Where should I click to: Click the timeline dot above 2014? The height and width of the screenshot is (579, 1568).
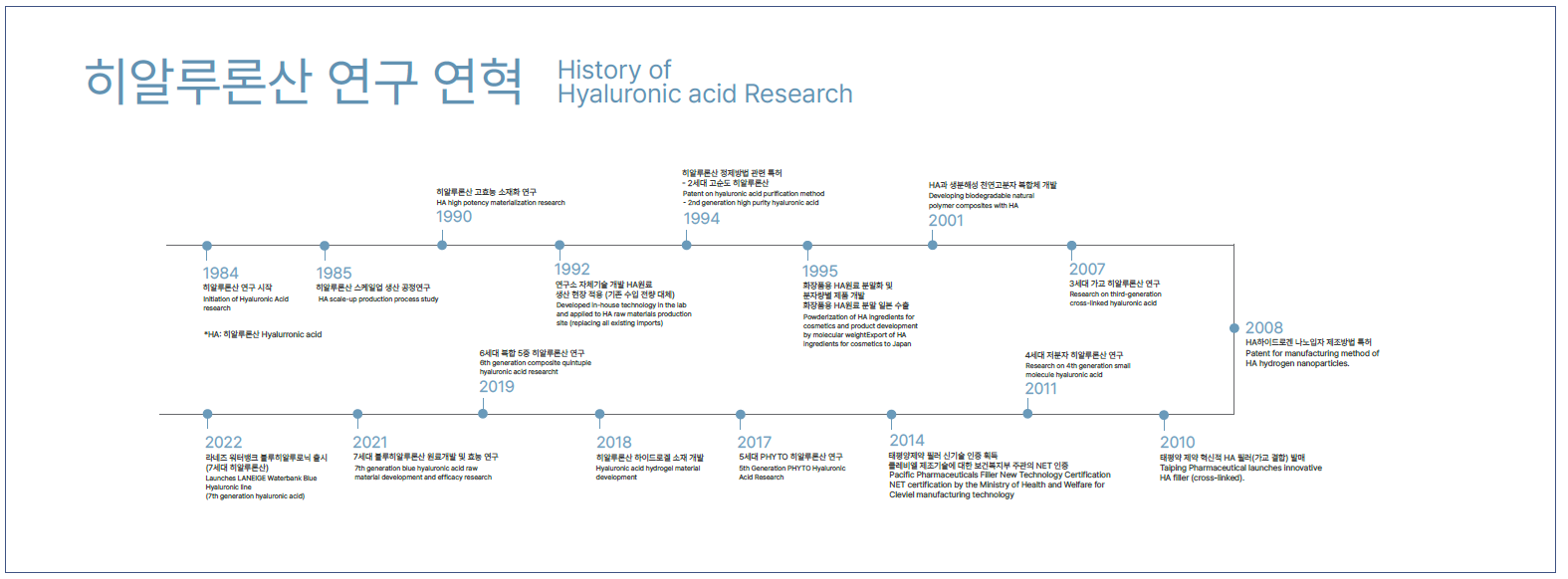click(891, 415)
